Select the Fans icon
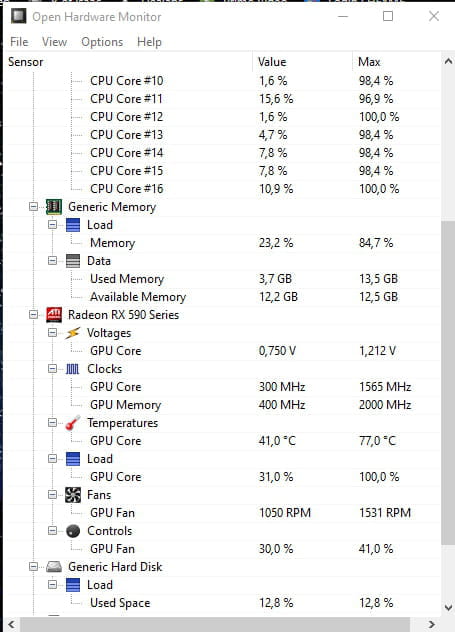The height and width of the screenshot is (632, 455). click(73, 495)
